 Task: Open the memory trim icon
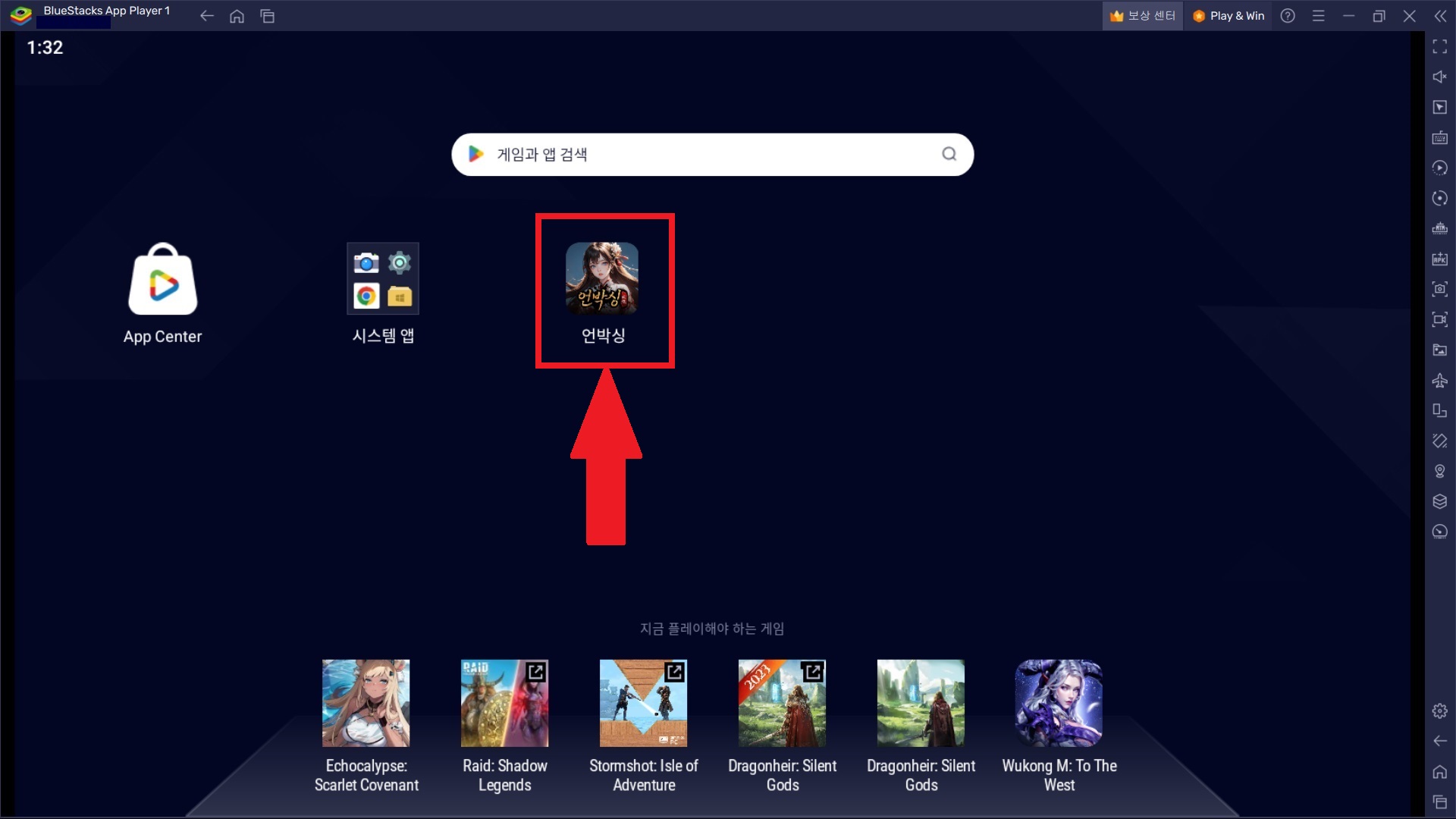1440,228
